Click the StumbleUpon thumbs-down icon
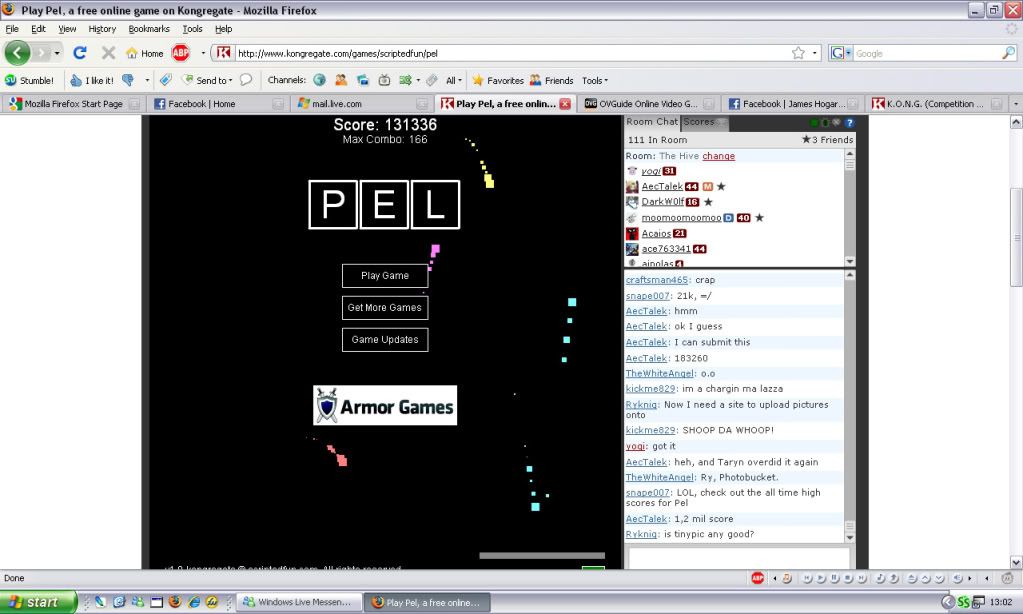The image size is (1023, 614). point(128,80)
